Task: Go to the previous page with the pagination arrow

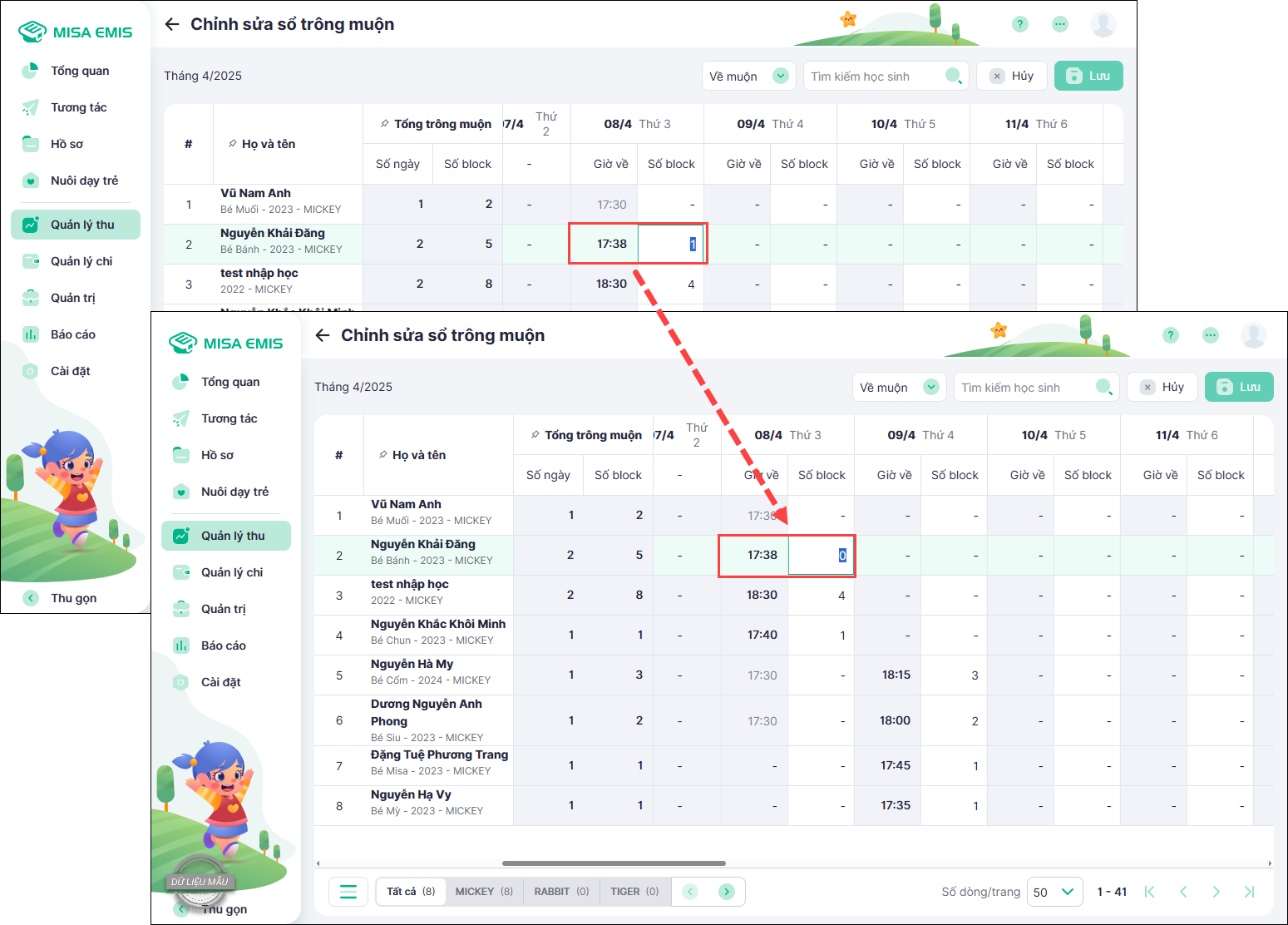Action: click(1183, 892)
